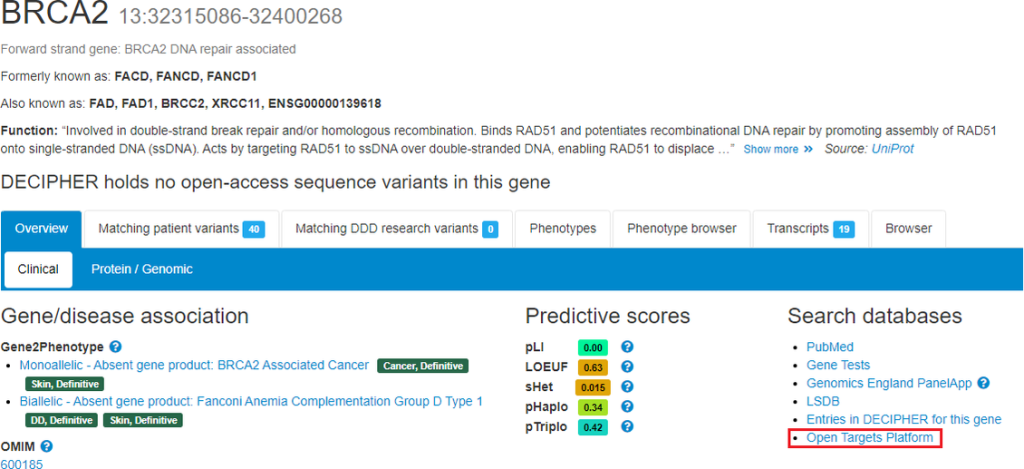Open pTriplo score help icon
Viewport: 1024px width, 469px height.
(x=628, y=427)
